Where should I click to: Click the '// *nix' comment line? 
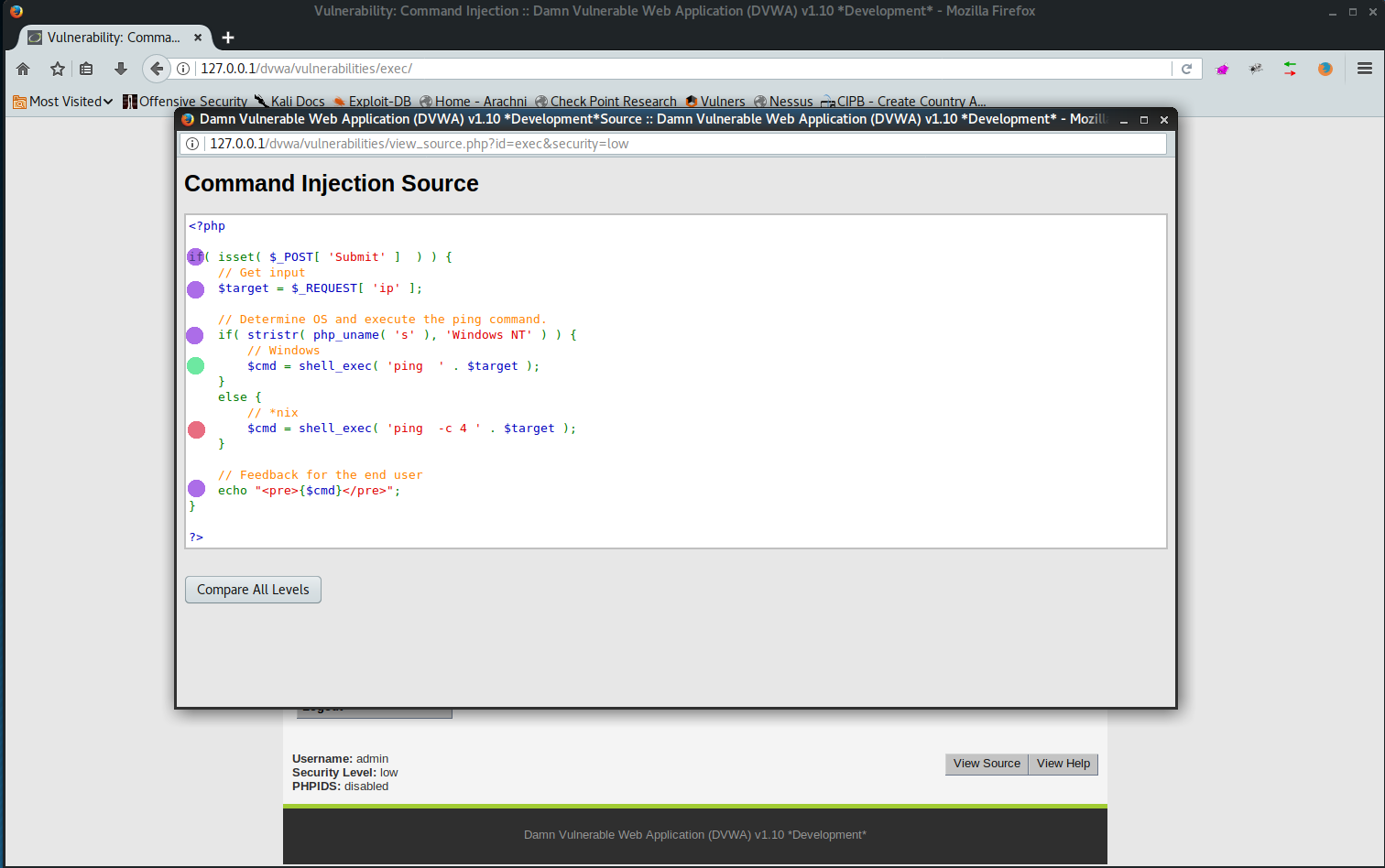coord(272,413)
